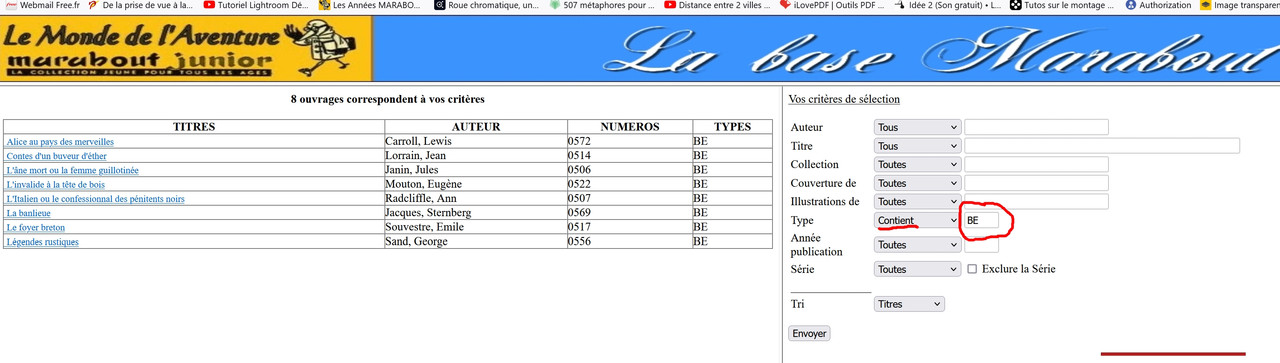The width and height of the screenshot is (1280, 363).
Task: Open the Les Années MARABO bookmark
Action: point(369,5)
